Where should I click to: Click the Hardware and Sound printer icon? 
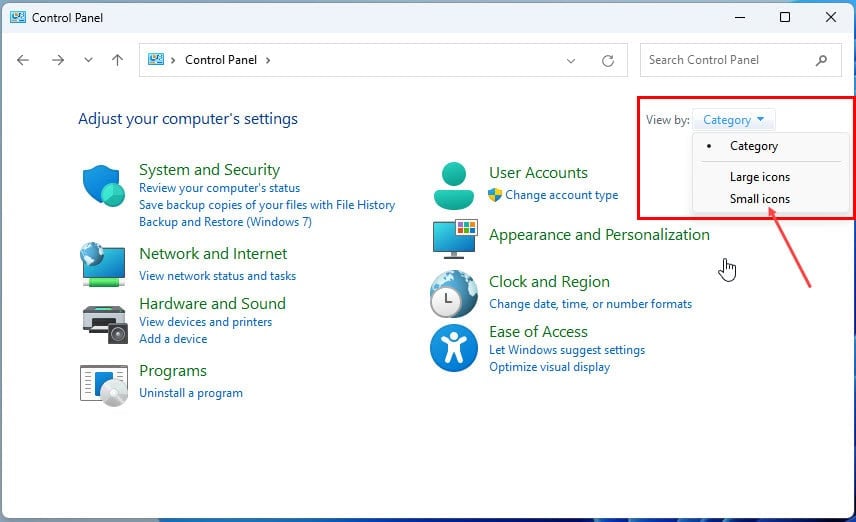click(104, 324)
